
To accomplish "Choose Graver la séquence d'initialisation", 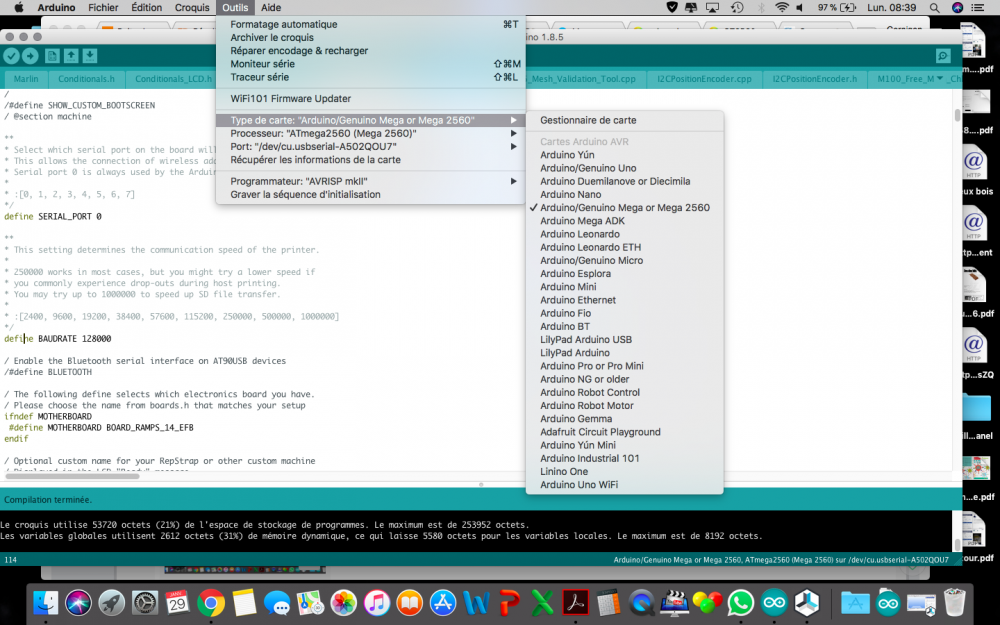I will 371,195.
